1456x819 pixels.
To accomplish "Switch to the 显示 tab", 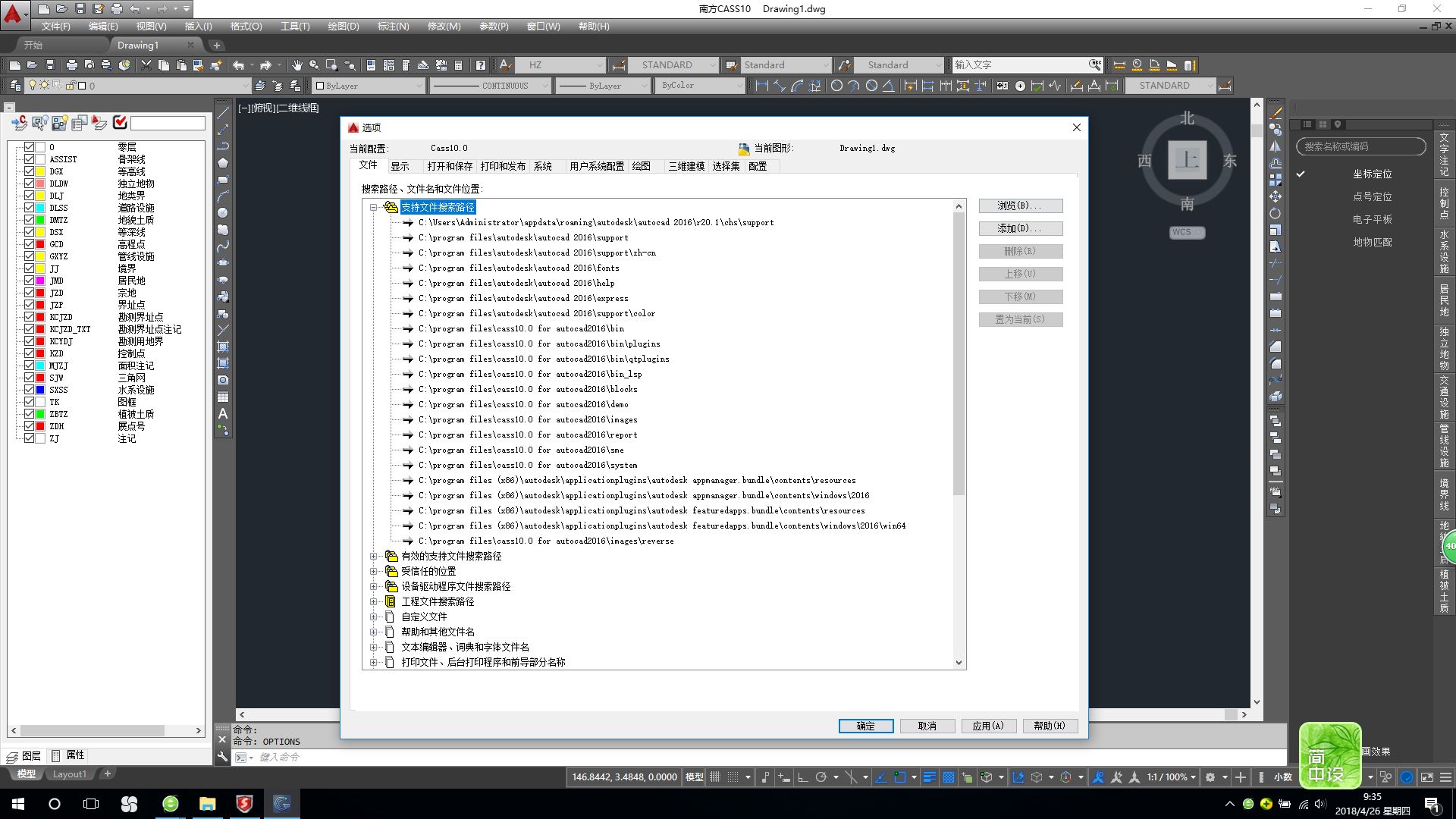I will click(x=400, y=166).
